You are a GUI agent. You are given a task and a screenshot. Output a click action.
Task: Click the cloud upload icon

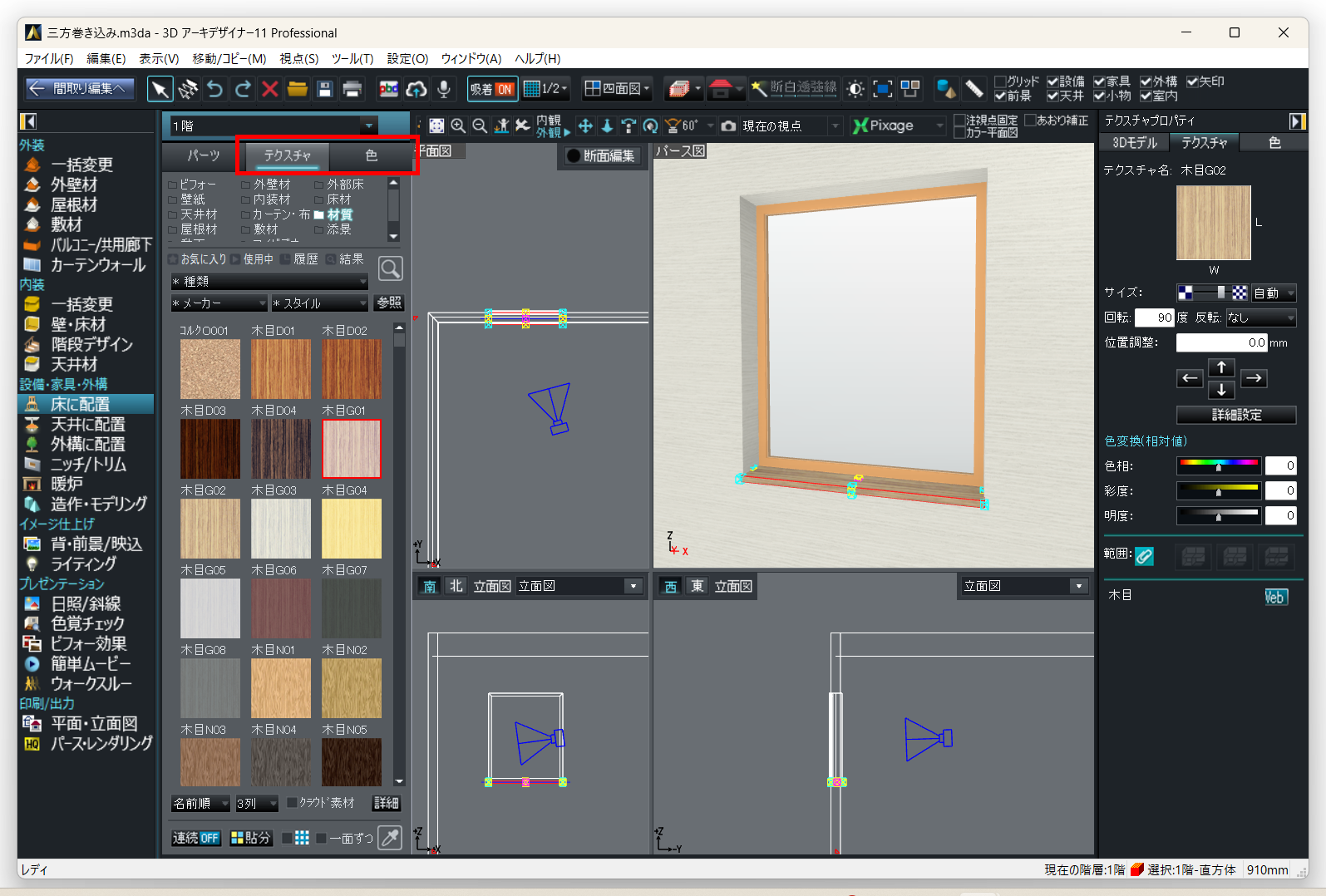[x=417, y=89]
